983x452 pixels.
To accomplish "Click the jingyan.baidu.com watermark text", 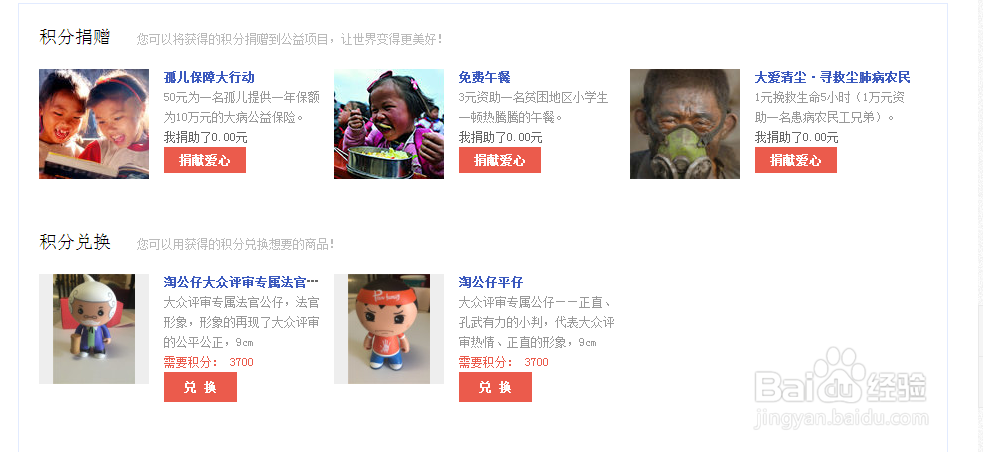I will tap(841, 418).
